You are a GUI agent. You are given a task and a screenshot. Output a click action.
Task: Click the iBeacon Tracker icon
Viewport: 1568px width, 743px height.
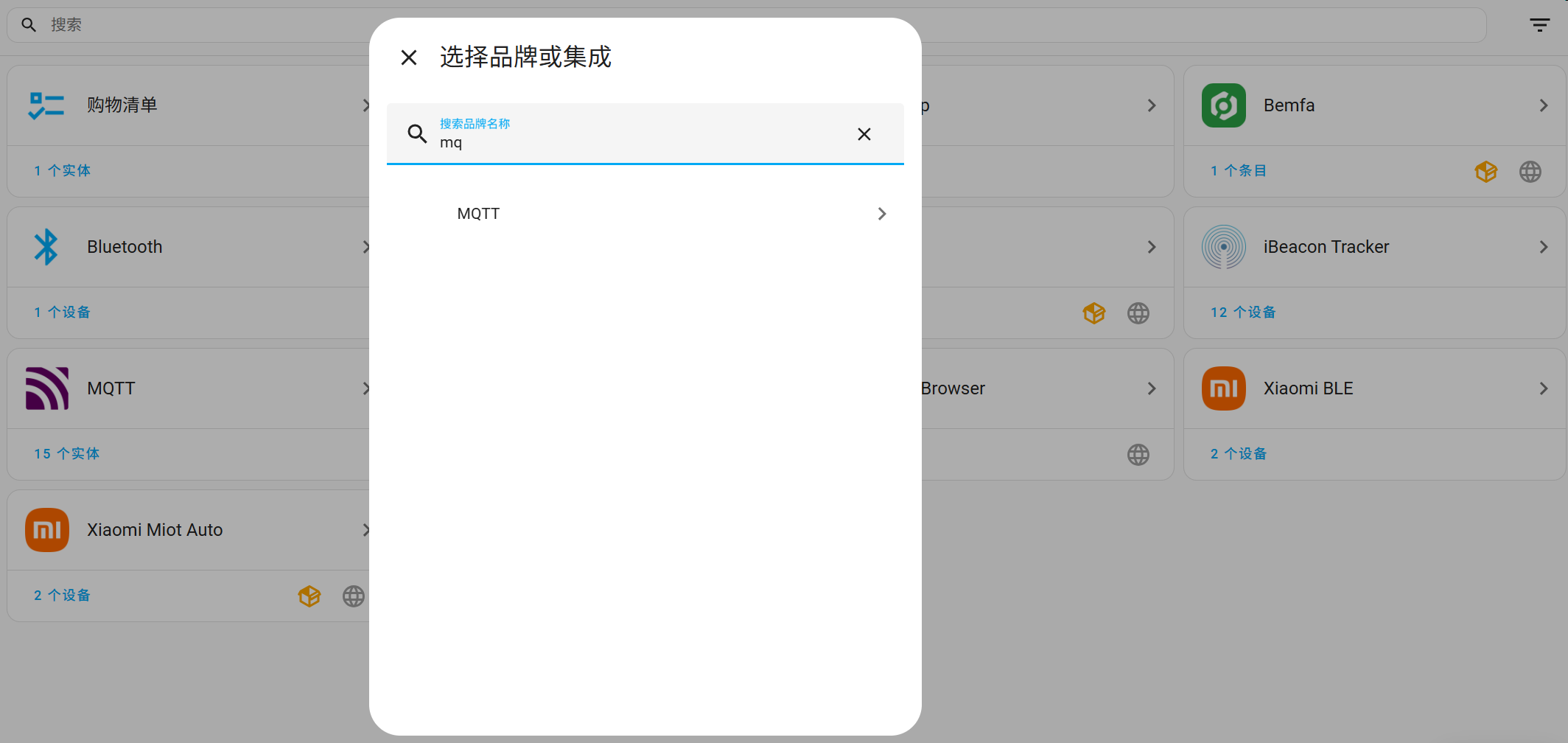click(1222, 246)
